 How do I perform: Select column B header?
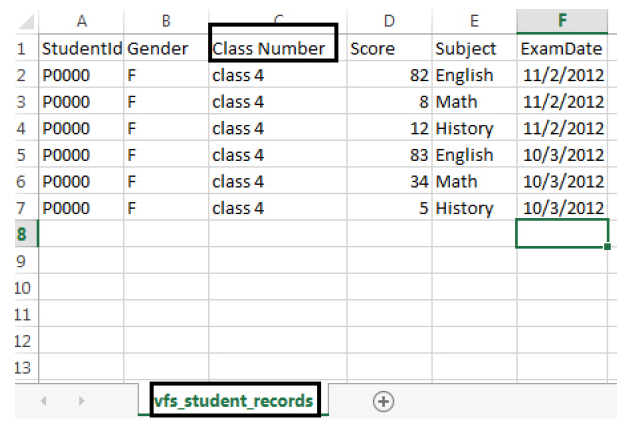(x=165, y=20)
